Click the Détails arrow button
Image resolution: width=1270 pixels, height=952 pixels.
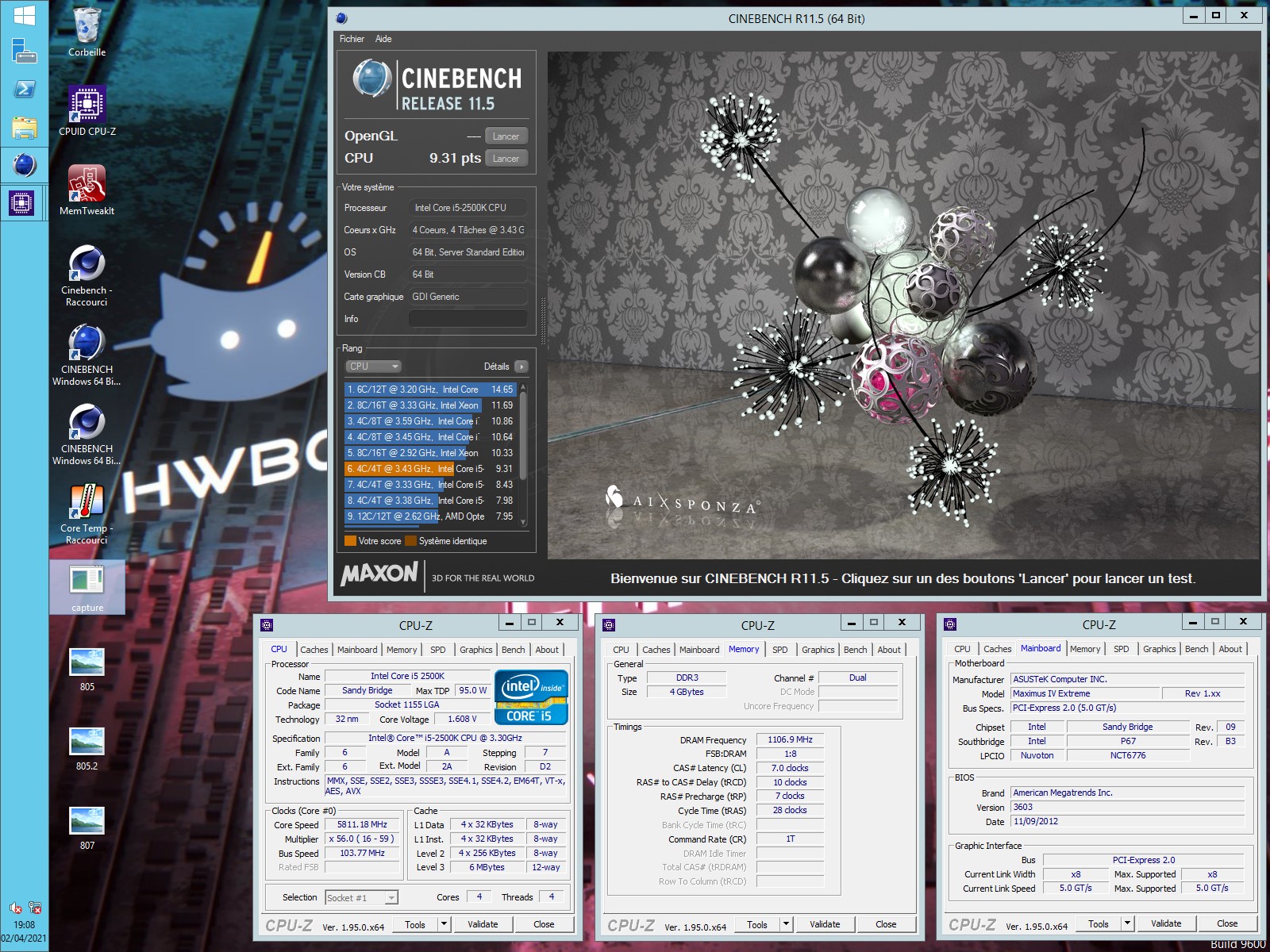(x=521, y=367)
